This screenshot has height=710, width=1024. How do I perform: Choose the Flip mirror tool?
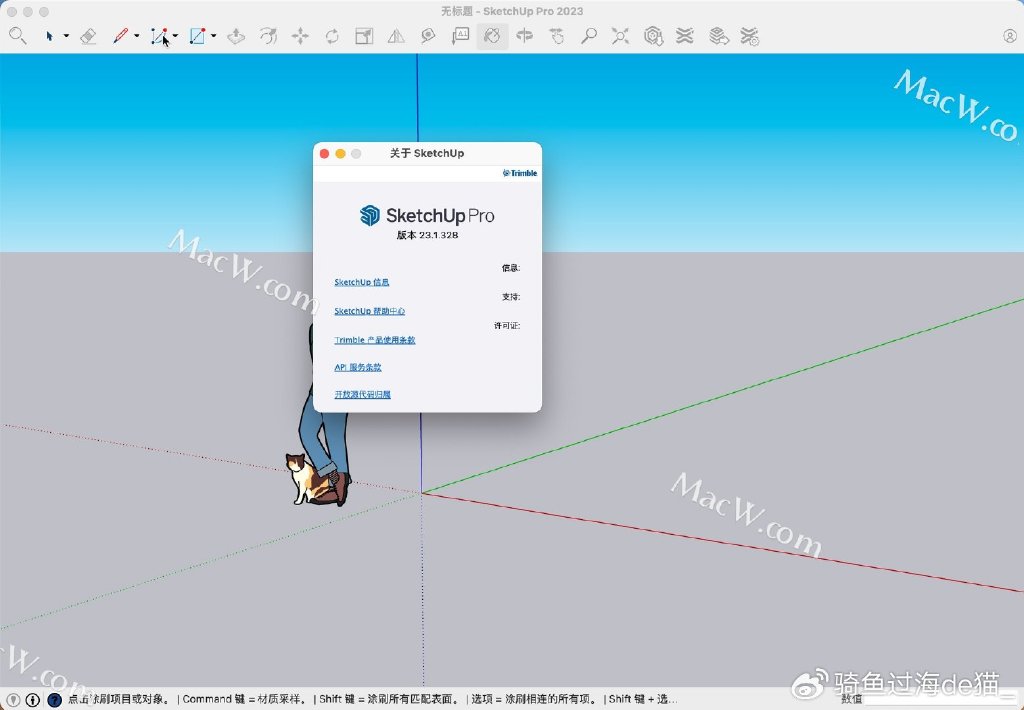coord(396,36)
